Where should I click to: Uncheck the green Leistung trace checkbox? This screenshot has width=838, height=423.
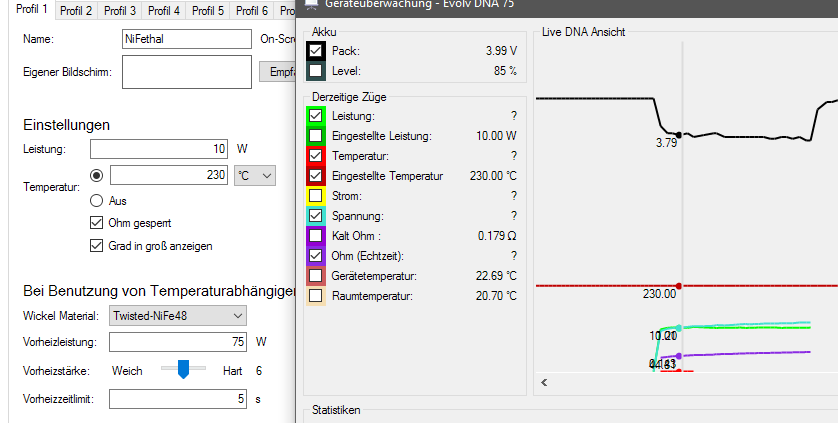pyautogui.click(x=316, y=116)
